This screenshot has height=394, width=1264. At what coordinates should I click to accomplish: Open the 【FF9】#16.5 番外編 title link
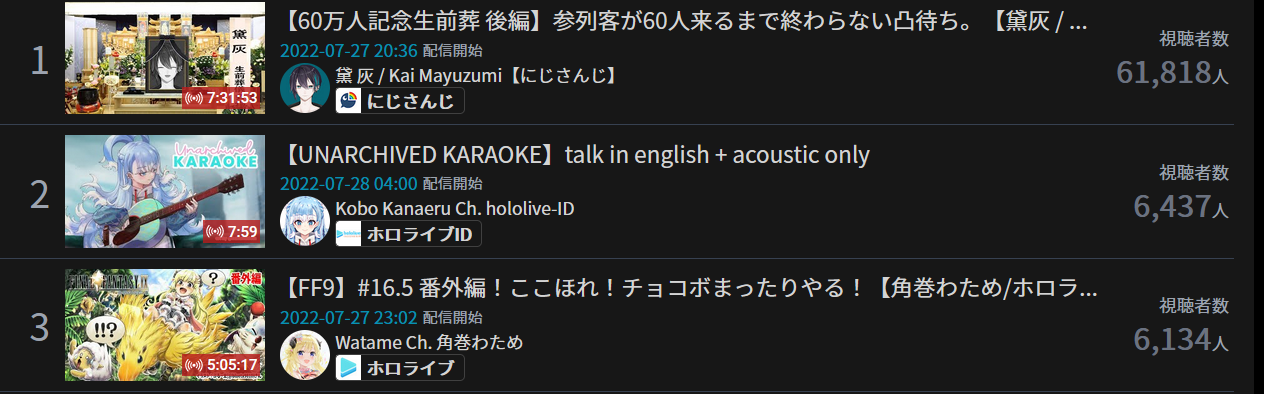click(x=690, y=288)
